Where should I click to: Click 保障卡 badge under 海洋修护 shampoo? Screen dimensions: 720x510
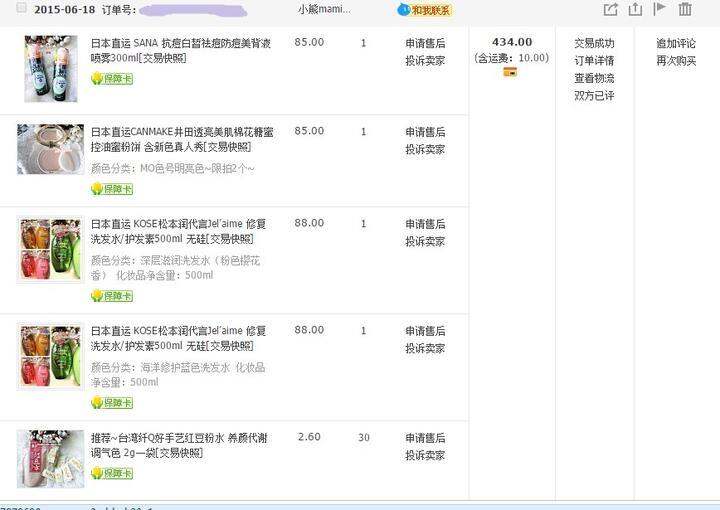pyautogui.click(x=112, y=403)
